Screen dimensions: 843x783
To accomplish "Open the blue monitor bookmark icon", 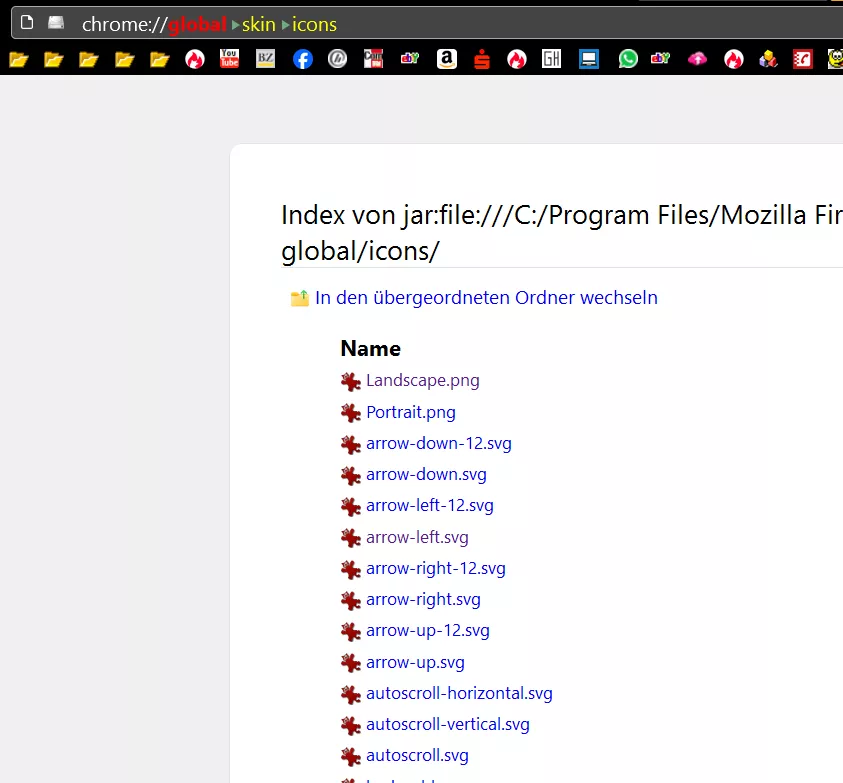I will pyautogui.click(x=589, y=59).
